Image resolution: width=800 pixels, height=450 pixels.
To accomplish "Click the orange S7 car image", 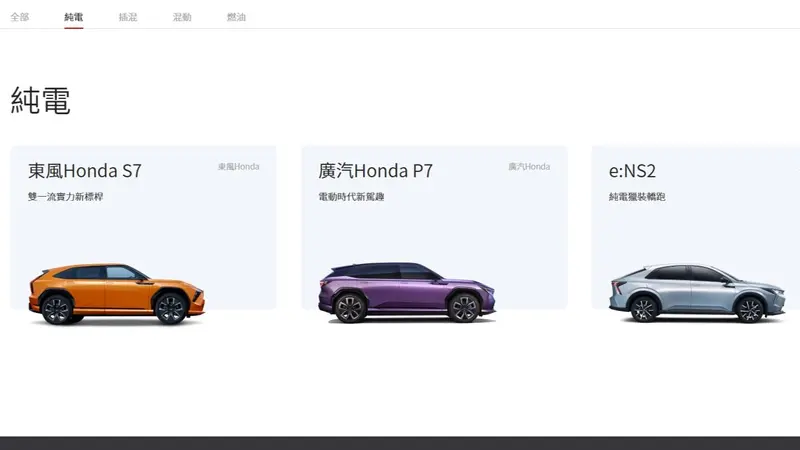I will pyautogui.click(x=117, y=294).
